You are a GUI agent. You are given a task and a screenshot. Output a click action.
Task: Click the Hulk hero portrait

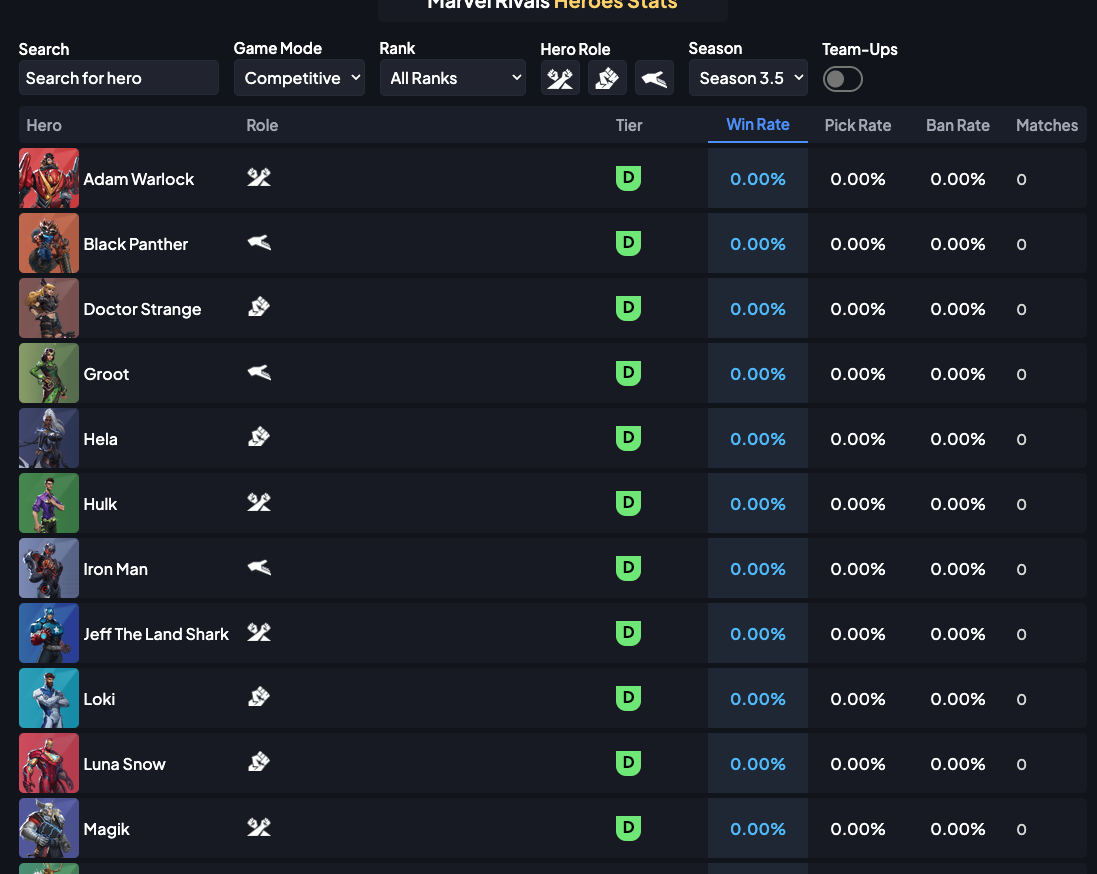[49, 504]
